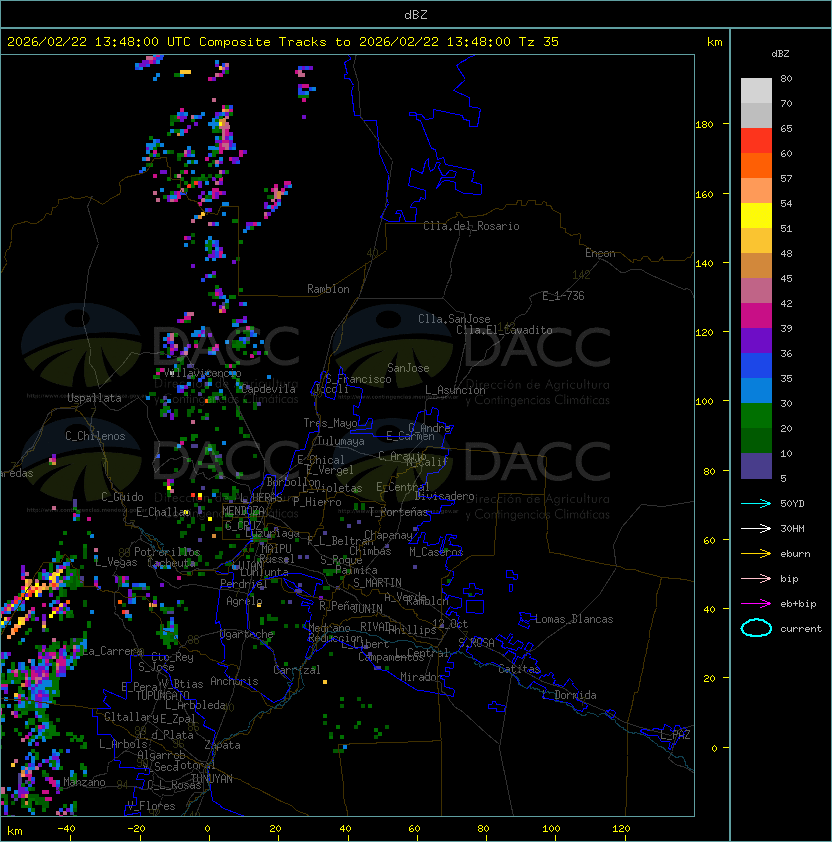Select the green 30-20 dBZ swatch

tap(756, 416)
